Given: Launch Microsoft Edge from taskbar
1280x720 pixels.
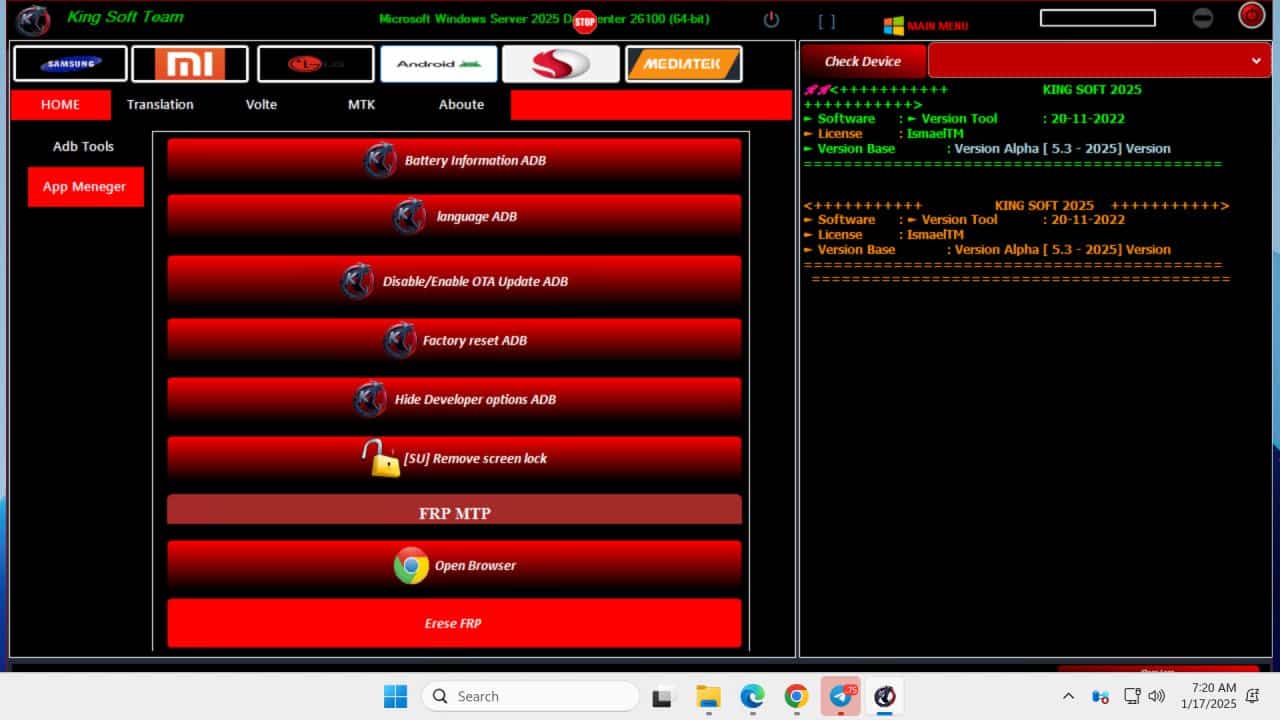Looking at the screenshot, I should coord(752,696).
